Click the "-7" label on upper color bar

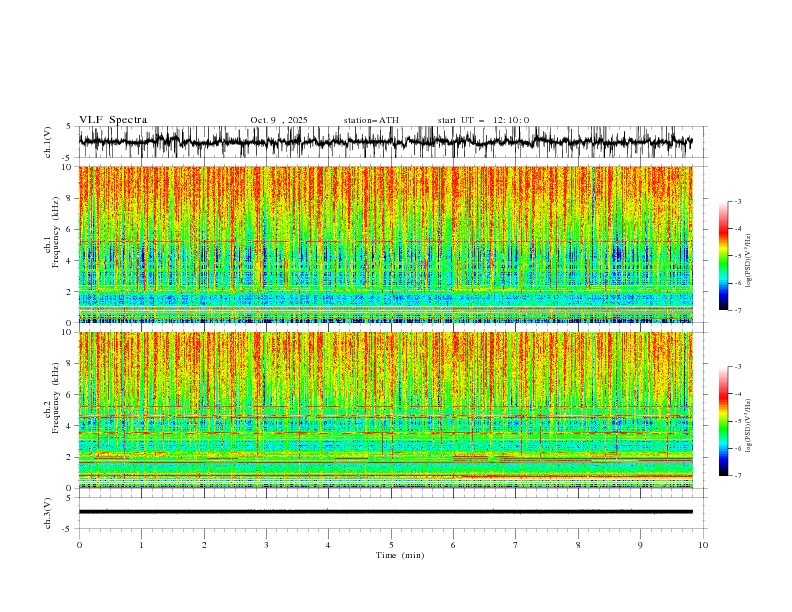tap(737, 310)
